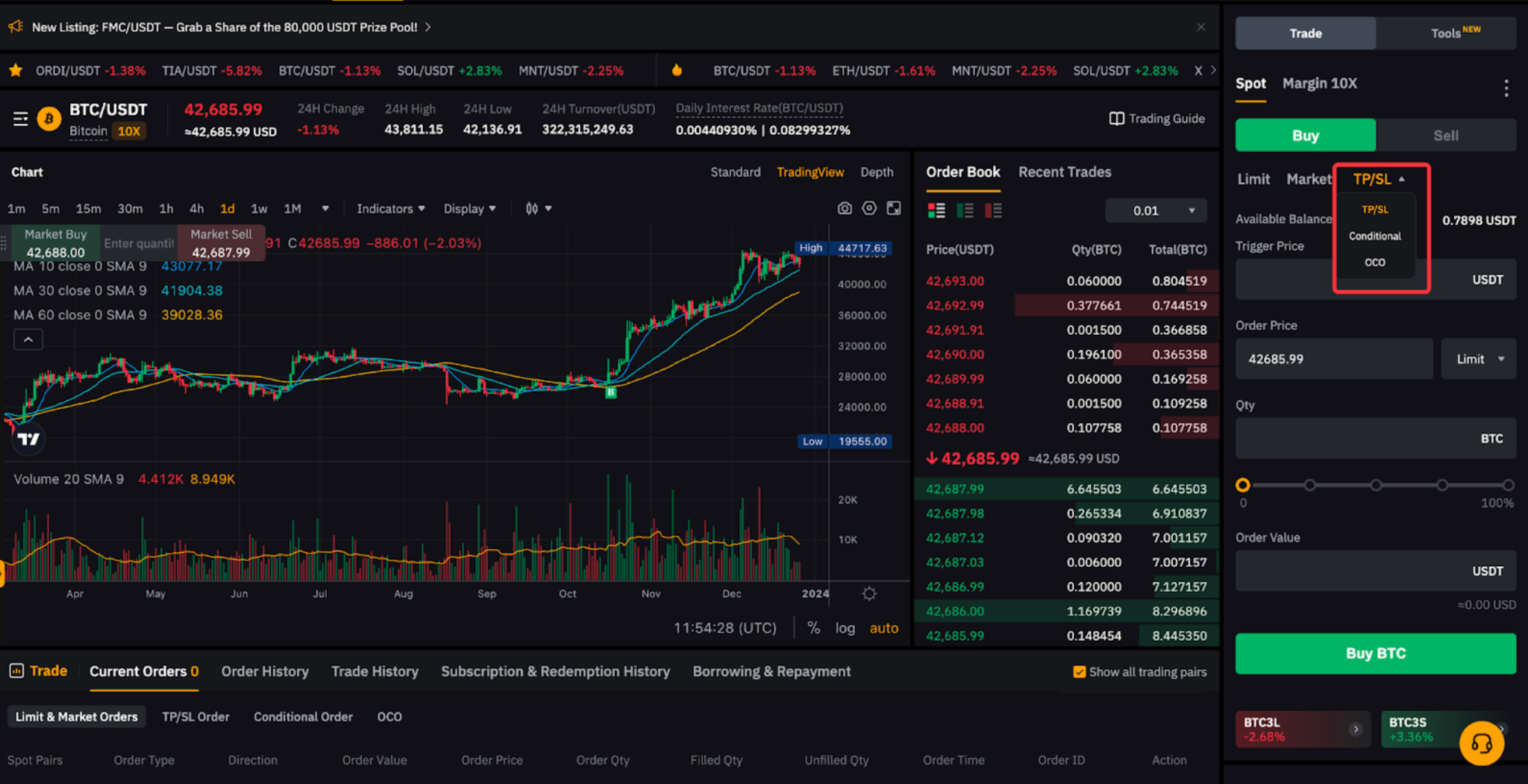Viewport: 1528px width, 784px height.
Task: Expand the Indicators dropdown
Action: pyautogui.click(x=390, y=209)
